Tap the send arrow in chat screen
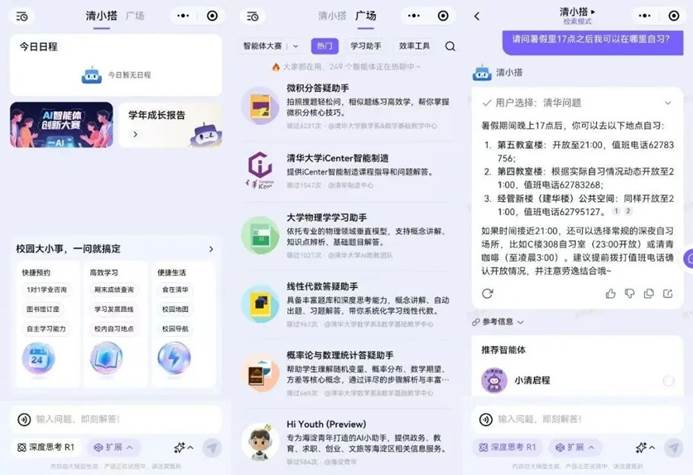This screenshot has width=693, height=475. [x=674, y=448]
